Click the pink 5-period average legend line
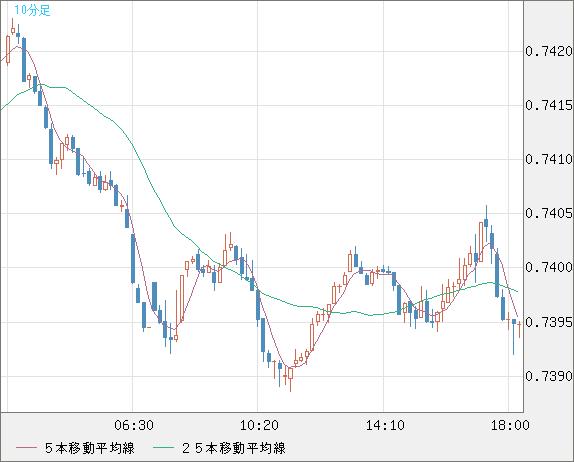Viewport: 574px width, 462px height. pos(26,448)
